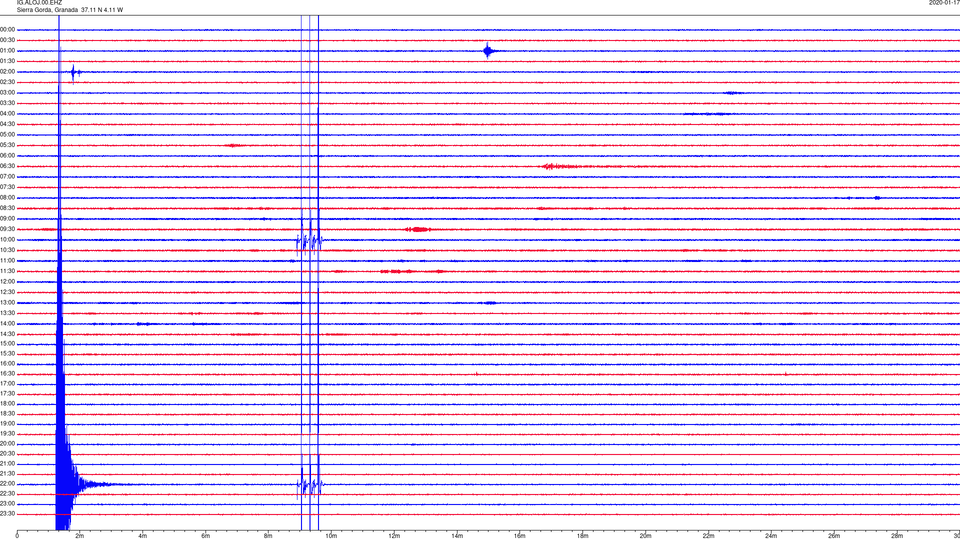Select the small blue event on 02:00 trace

click(x=74, y=73)
